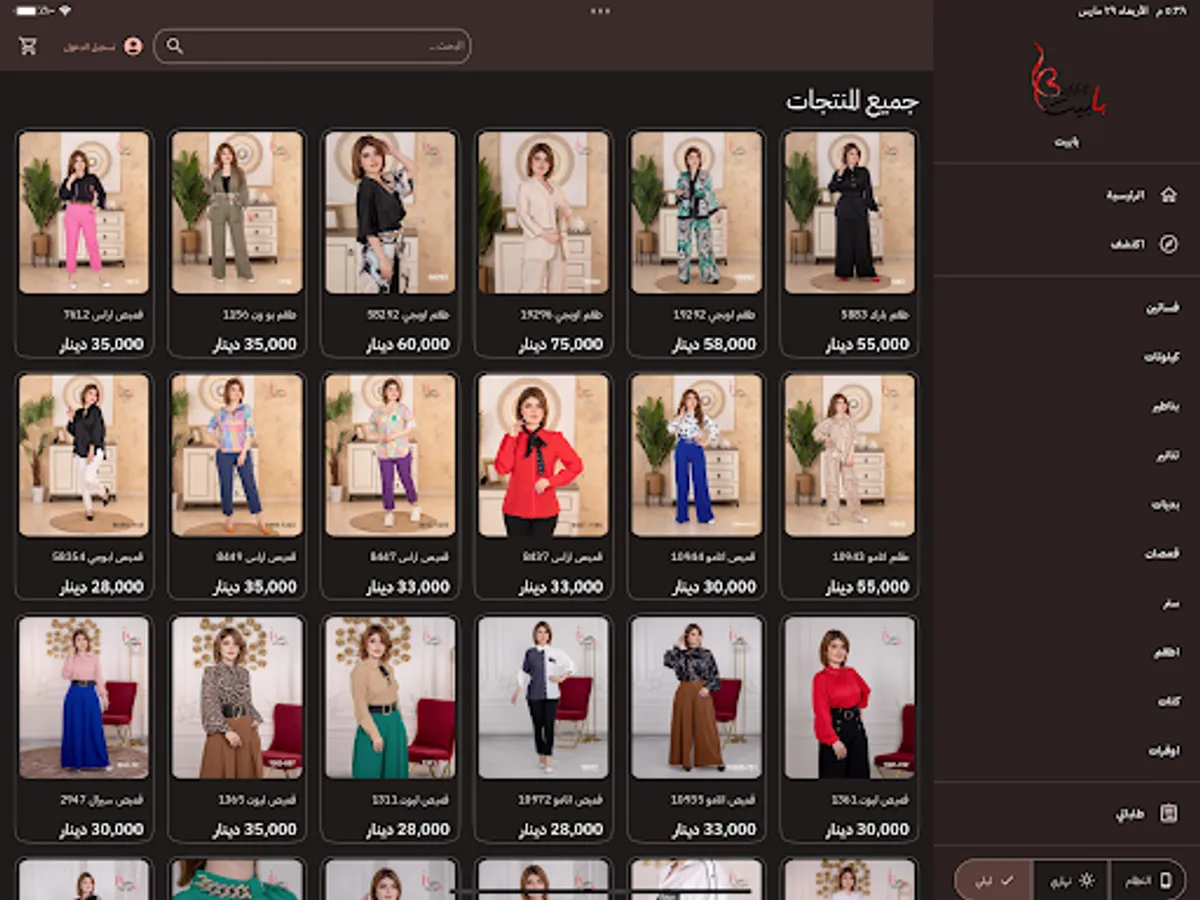Open leopard blouse product 1365 photo

(237, 698)
